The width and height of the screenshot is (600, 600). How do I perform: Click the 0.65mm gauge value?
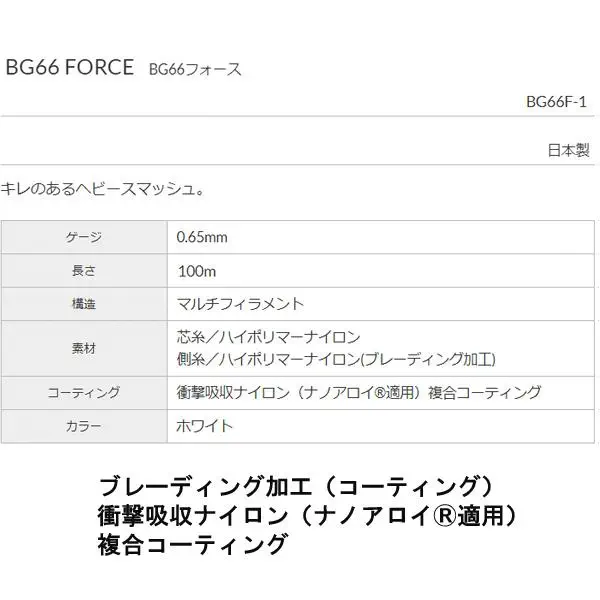point(202,237)
